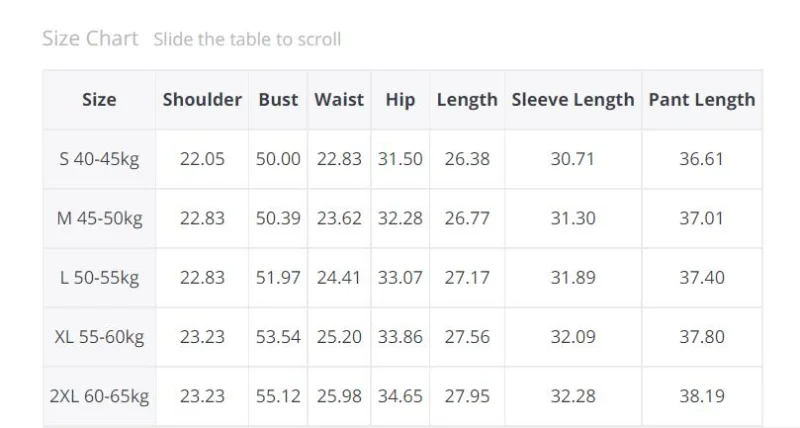Select the 2XL 60-65kg size cell
The height and width of the screenshot is (428, 800).
click(x=99, y=397)
